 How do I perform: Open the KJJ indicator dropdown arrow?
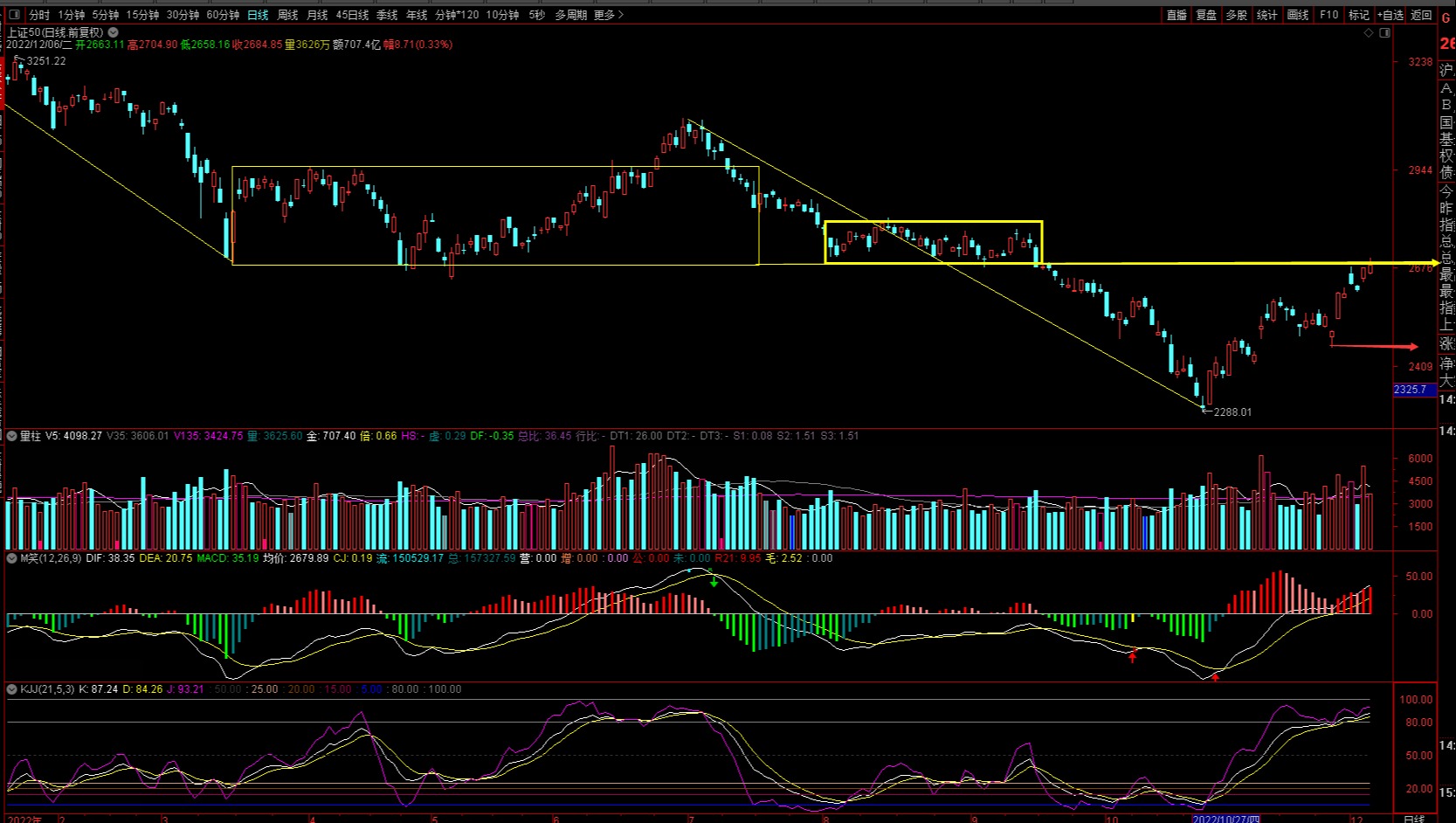click(x=12, y=689)
